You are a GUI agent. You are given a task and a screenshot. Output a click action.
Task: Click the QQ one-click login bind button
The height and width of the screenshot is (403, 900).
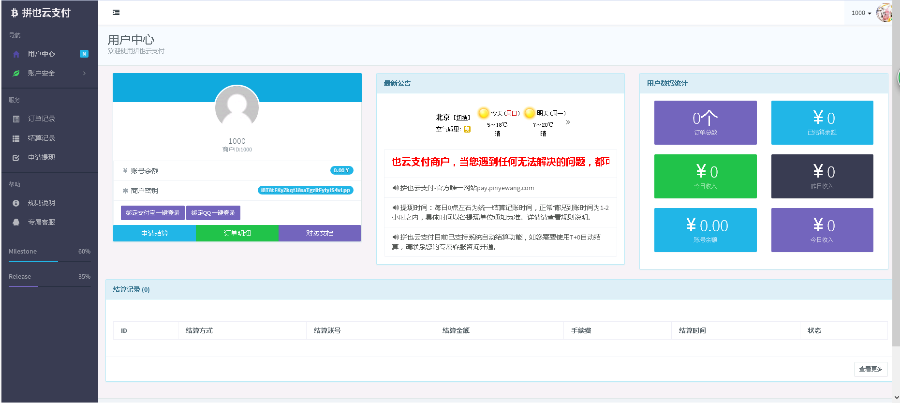213,212
